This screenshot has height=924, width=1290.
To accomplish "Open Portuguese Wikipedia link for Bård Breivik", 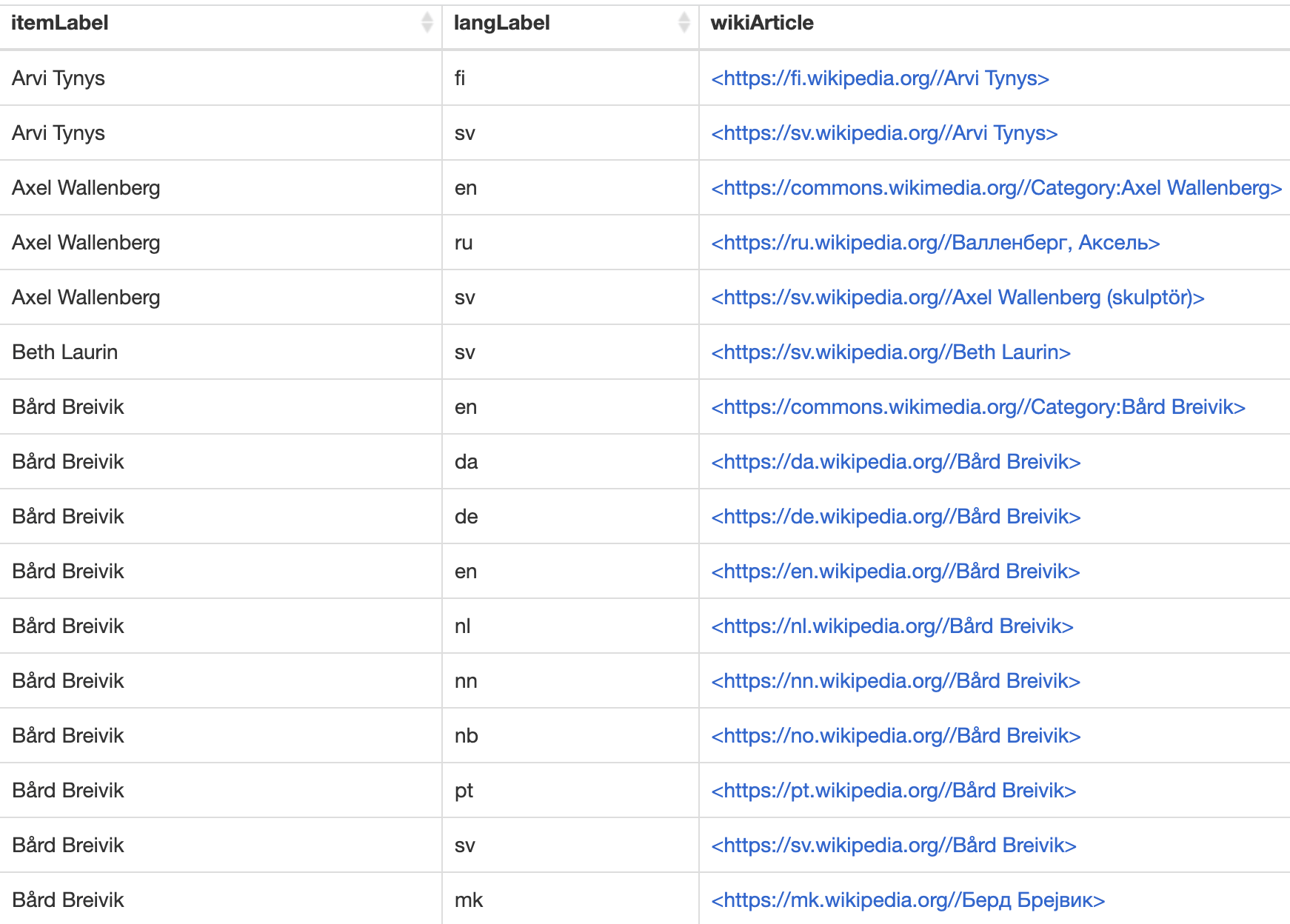I will click(893, 791).
